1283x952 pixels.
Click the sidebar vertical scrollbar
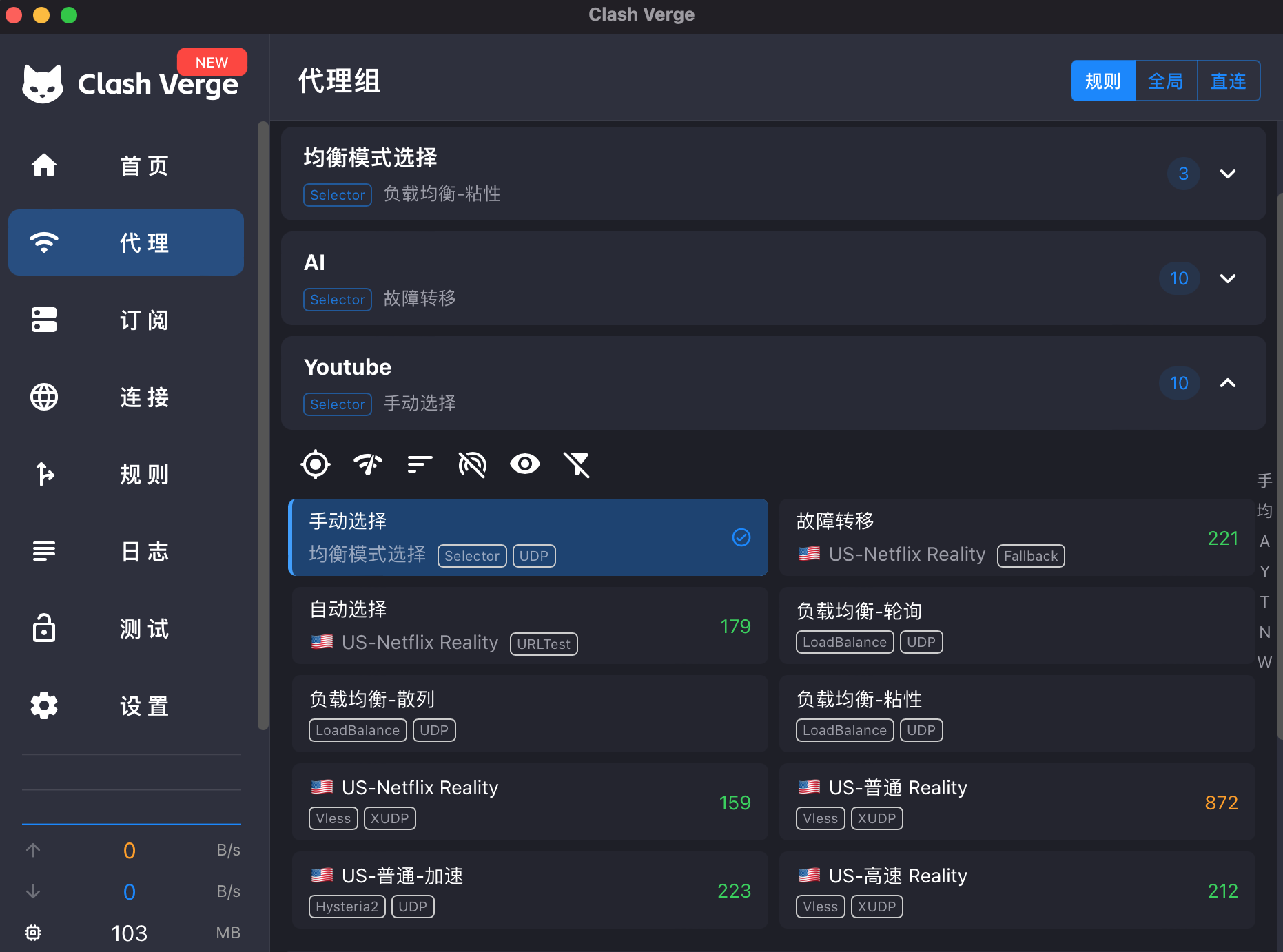(x=263, y=424)
